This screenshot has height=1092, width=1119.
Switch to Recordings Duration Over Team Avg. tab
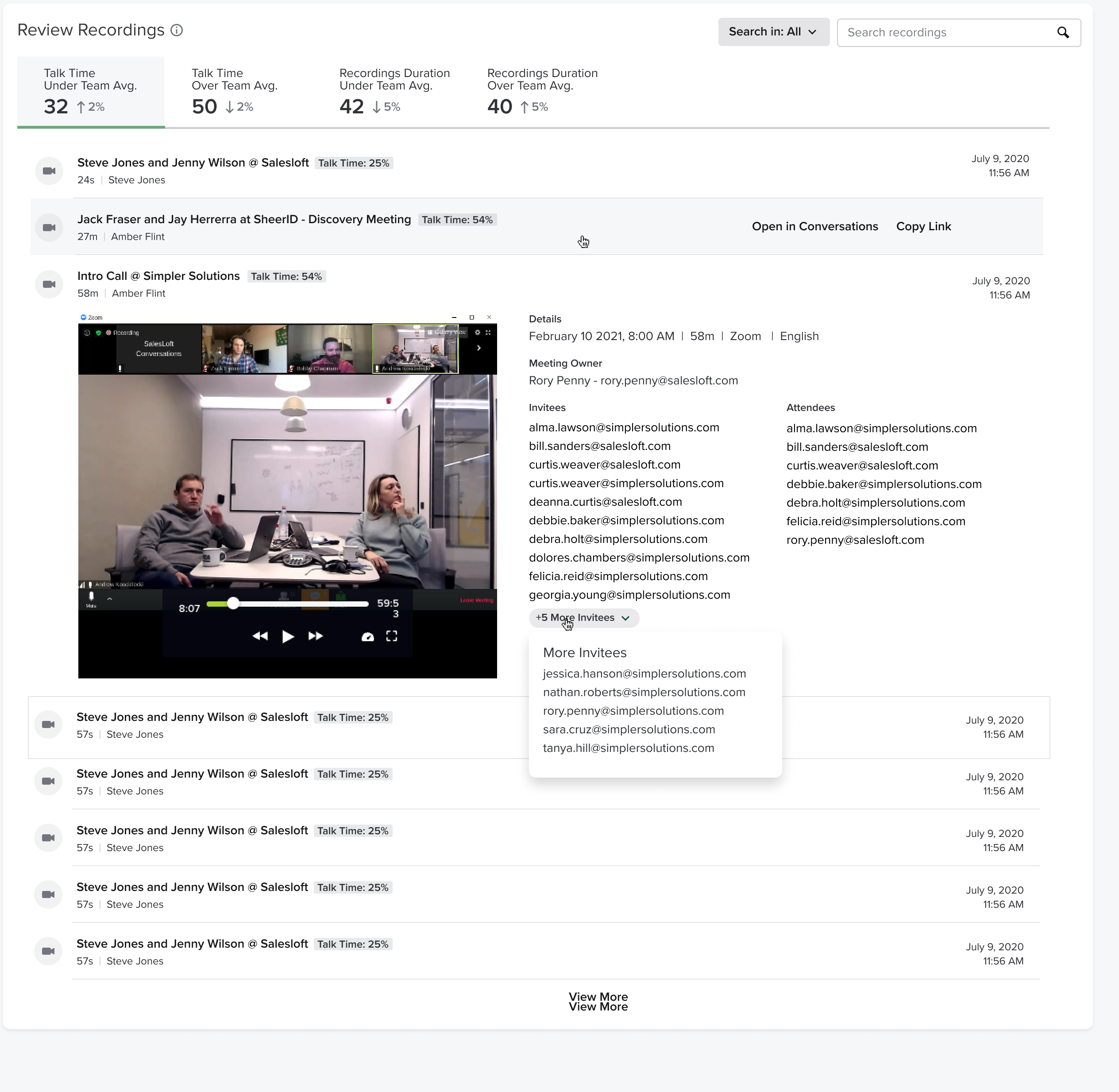click(542, 92)
